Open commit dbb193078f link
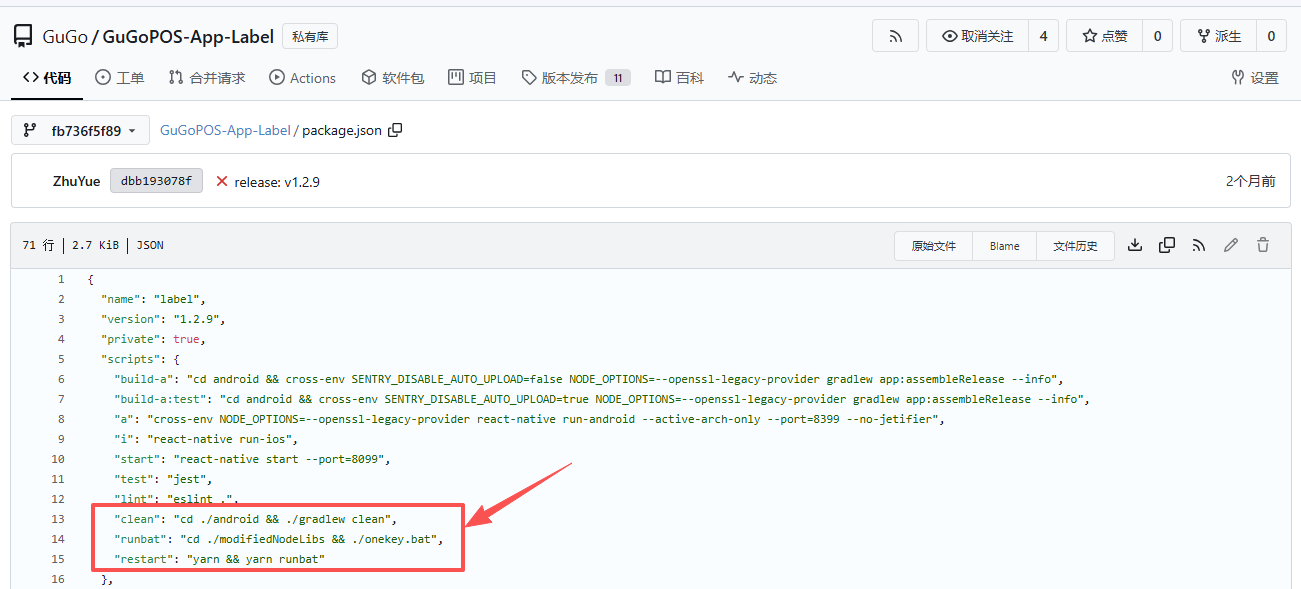 [x=156, y=181]
